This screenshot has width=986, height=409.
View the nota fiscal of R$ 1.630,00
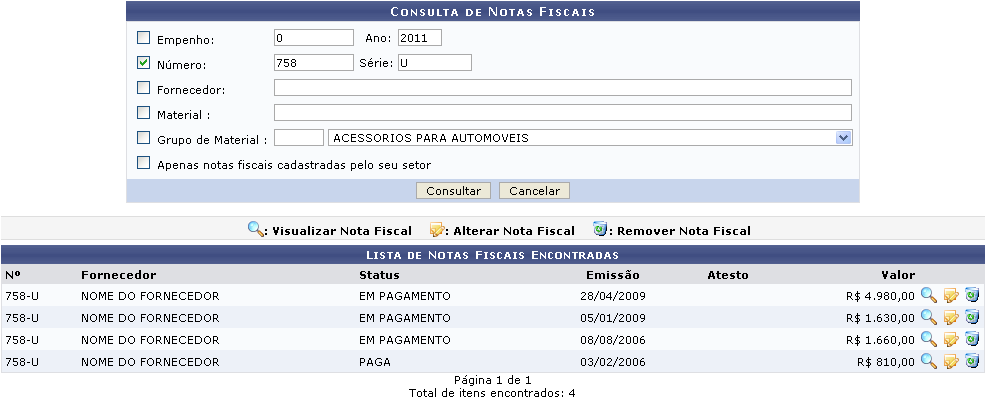[928, 317]
